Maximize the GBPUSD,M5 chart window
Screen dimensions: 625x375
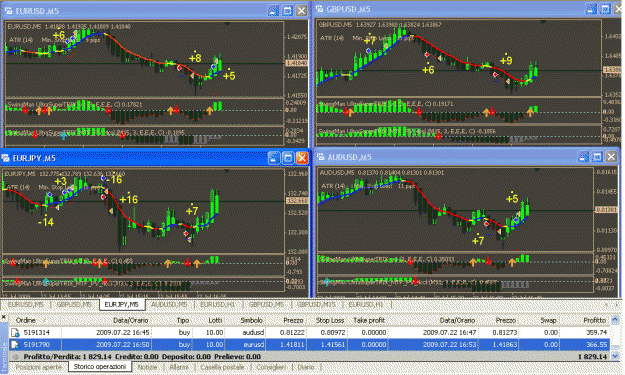[605, 9]
